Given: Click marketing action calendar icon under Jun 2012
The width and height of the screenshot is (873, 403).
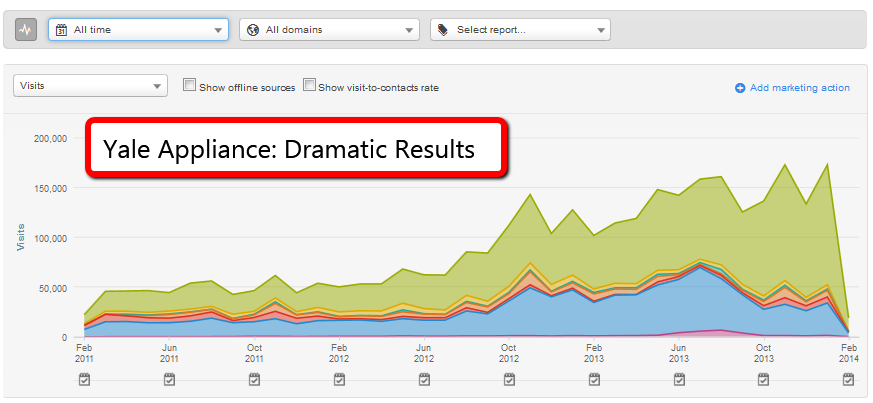Looking at the screenshot, I should click(424, 380).
